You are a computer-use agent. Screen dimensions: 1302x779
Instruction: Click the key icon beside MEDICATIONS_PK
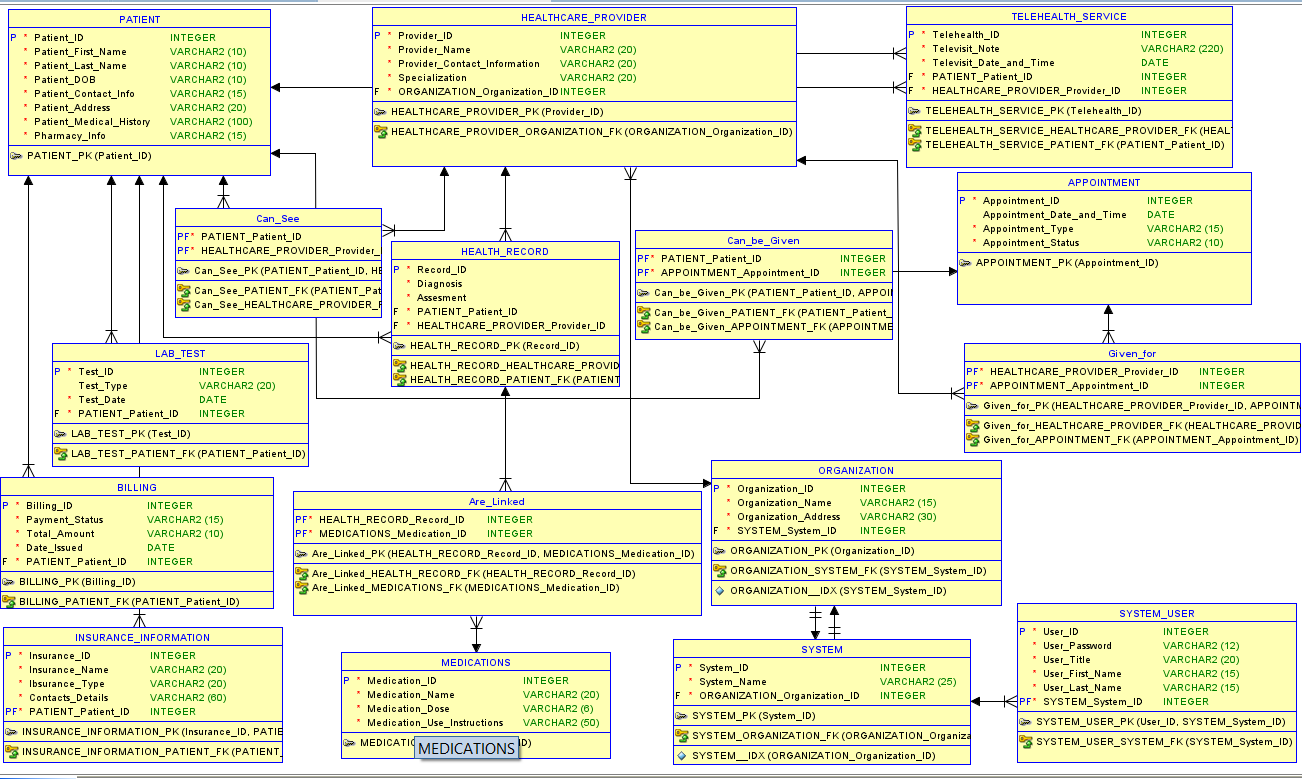pyautogui.click(x=350, y=743)
